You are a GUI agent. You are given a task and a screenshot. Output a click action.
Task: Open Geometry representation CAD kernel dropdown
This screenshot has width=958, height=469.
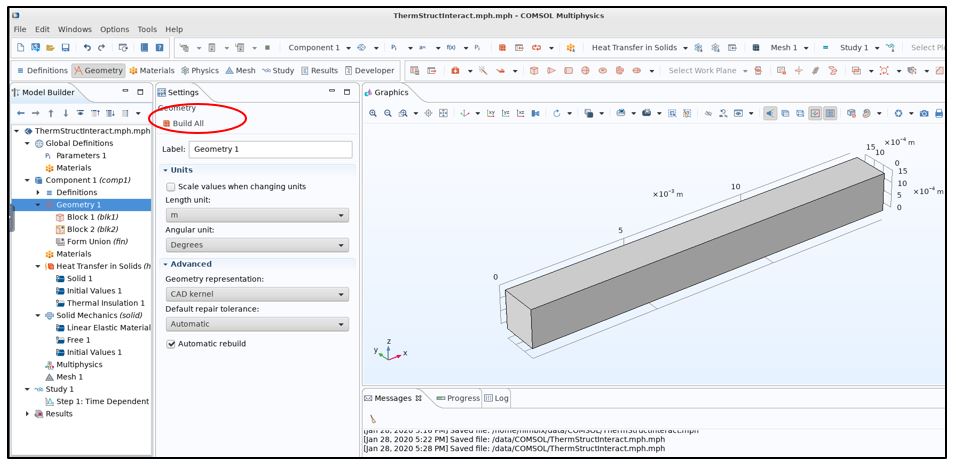[x=257, y=294]
